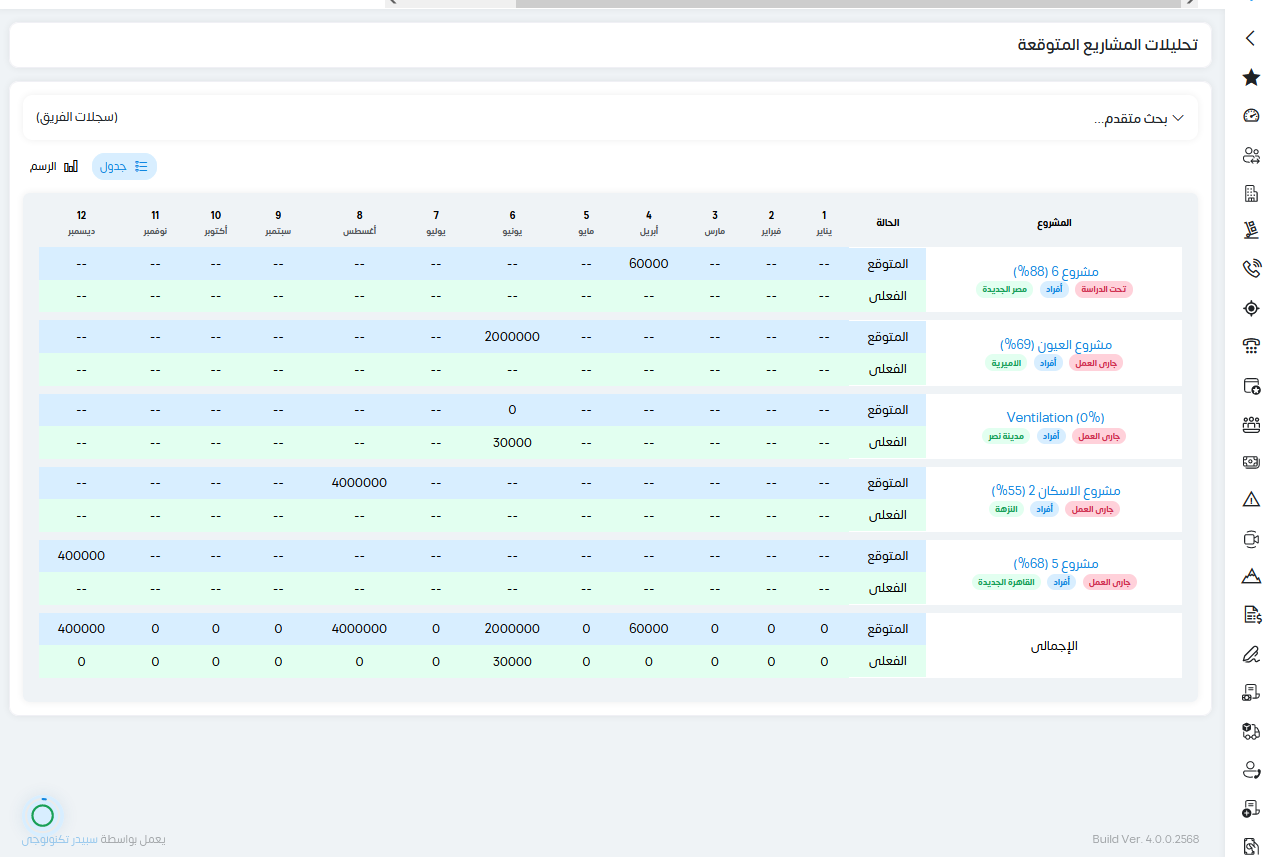Click the الحالة column header

tap(887, 222)
